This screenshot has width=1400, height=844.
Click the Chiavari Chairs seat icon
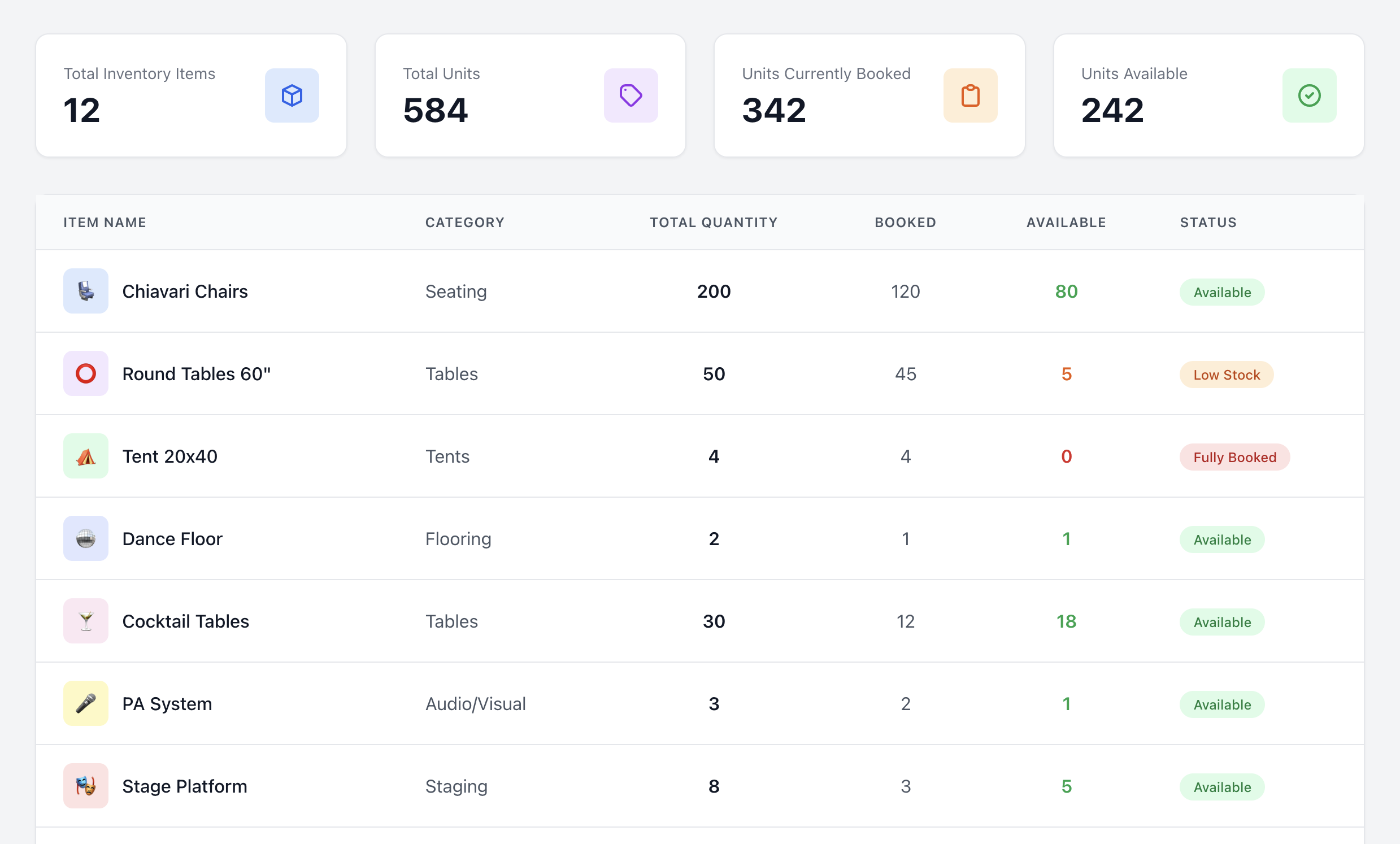tap(86, 291)
